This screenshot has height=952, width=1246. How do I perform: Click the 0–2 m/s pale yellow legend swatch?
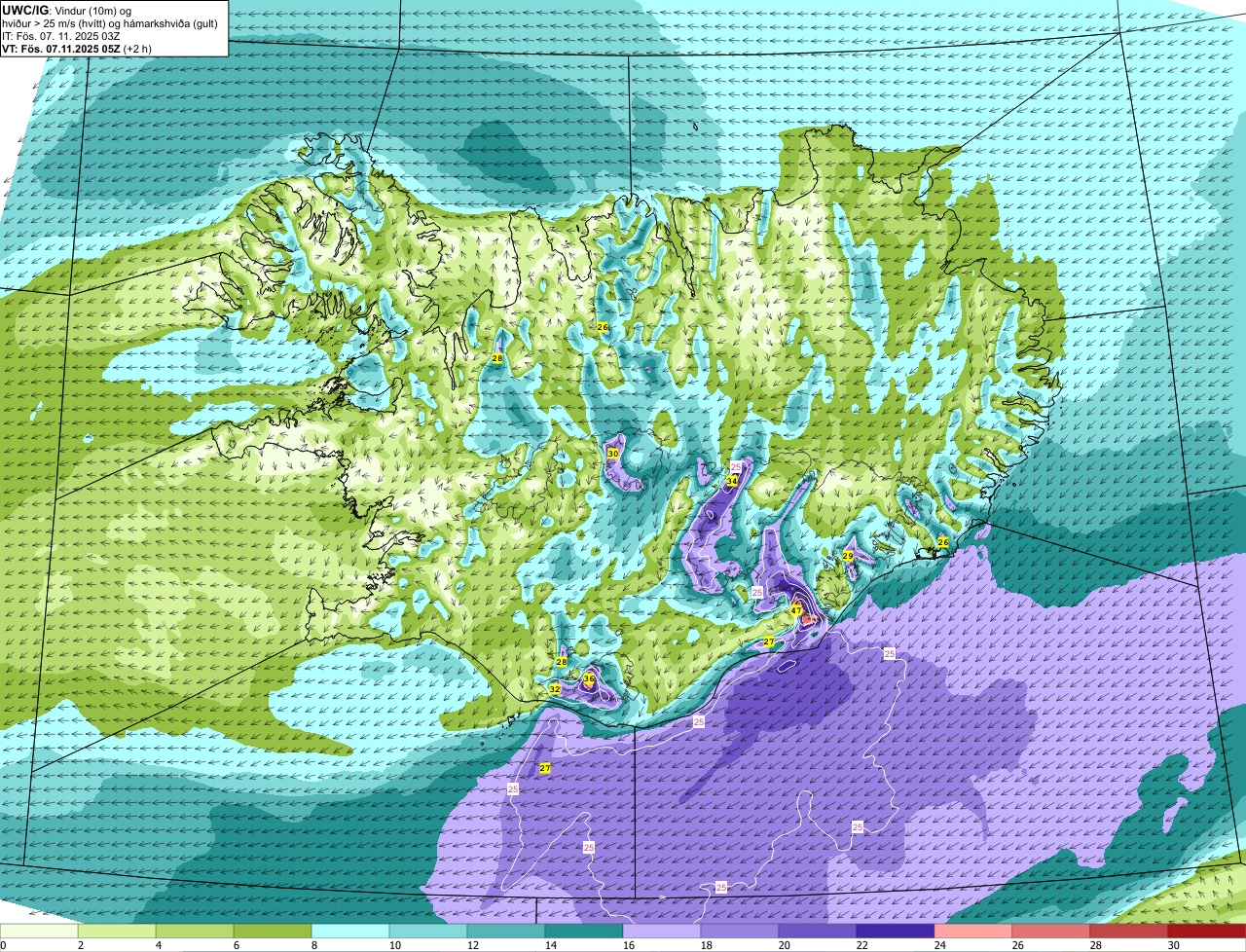click(39, 932)
